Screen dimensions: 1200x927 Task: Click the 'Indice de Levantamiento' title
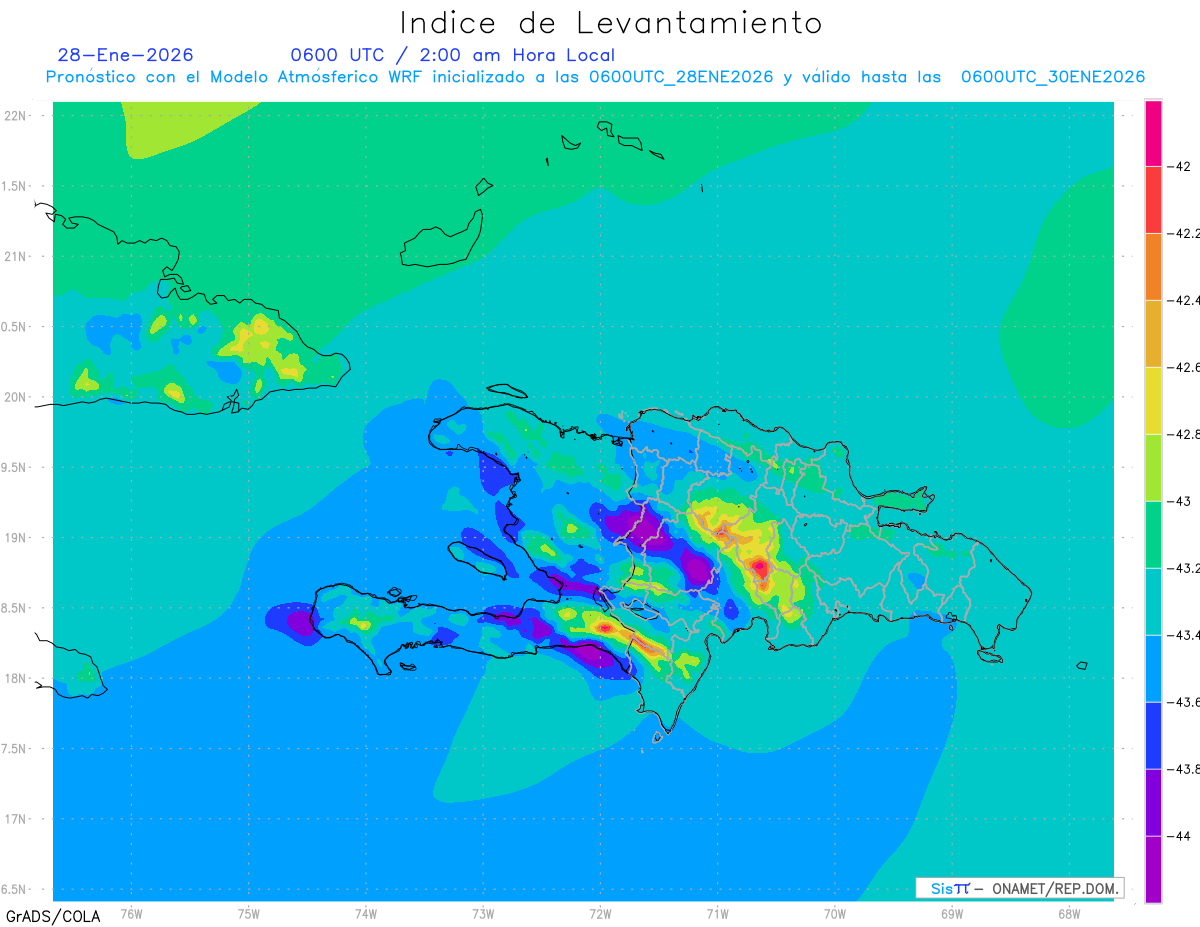[x=611, y=23]
